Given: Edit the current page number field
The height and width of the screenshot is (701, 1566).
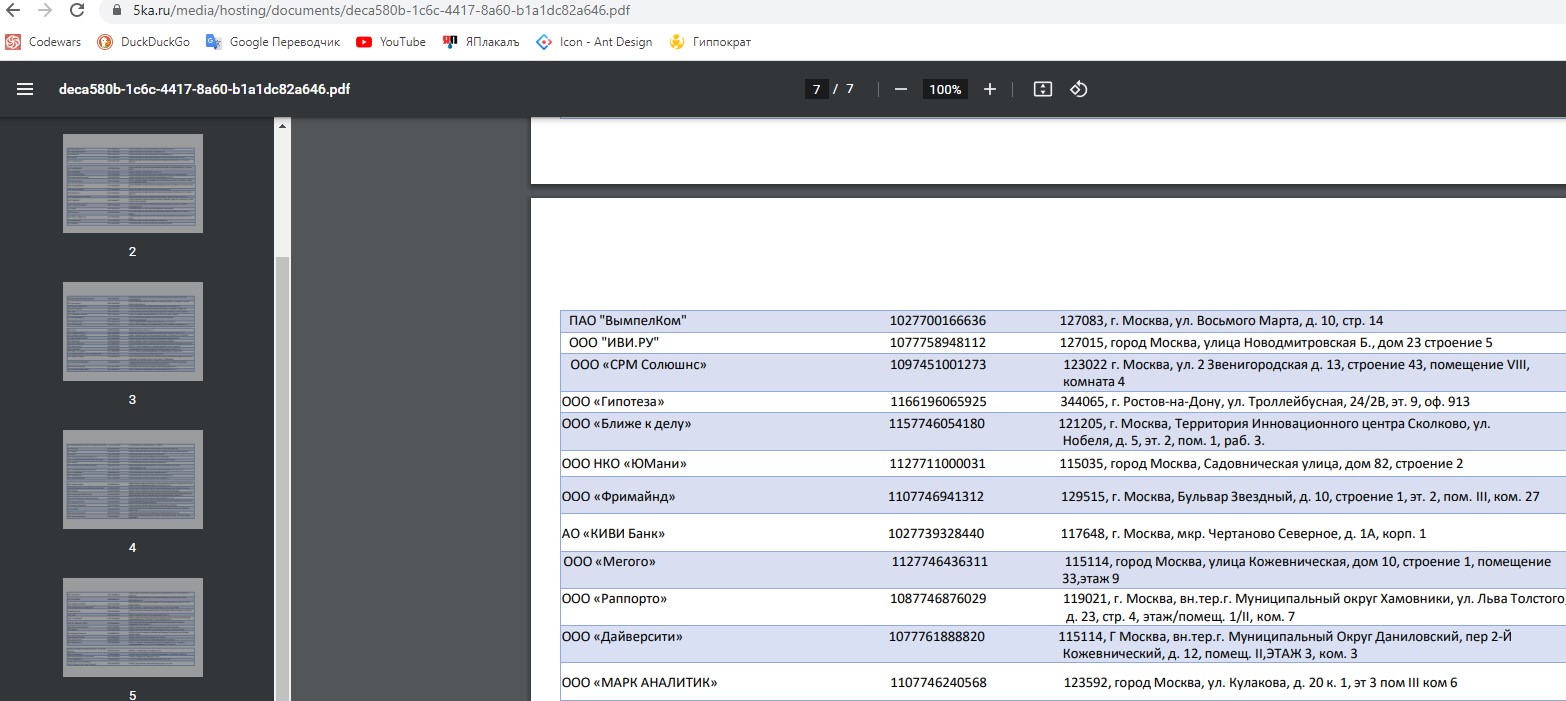Looking at the screenshot, I should (816, 89).
